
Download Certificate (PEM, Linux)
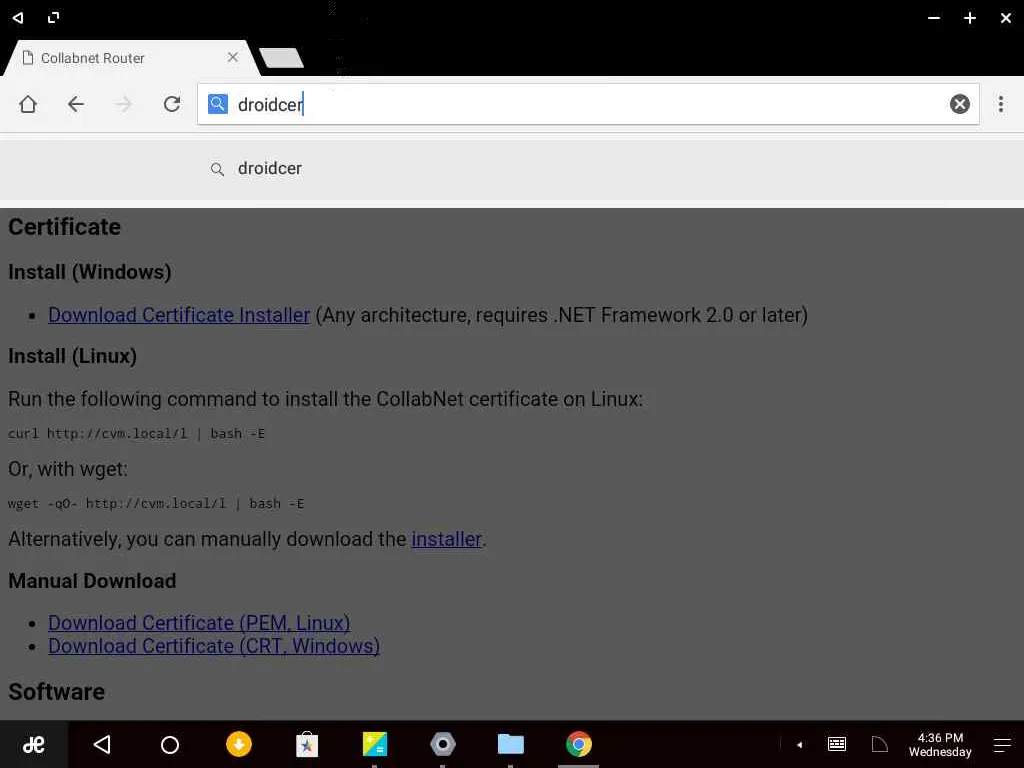(199, 623)
